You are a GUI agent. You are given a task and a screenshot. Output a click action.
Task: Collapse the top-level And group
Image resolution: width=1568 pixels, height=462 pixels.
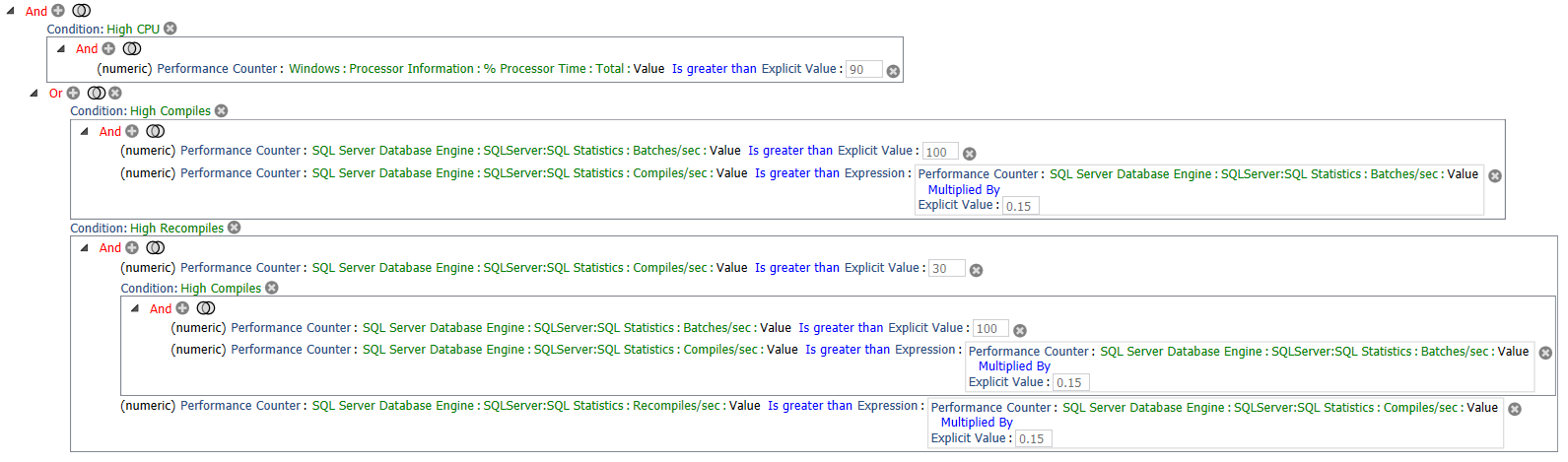click(11, 11)
